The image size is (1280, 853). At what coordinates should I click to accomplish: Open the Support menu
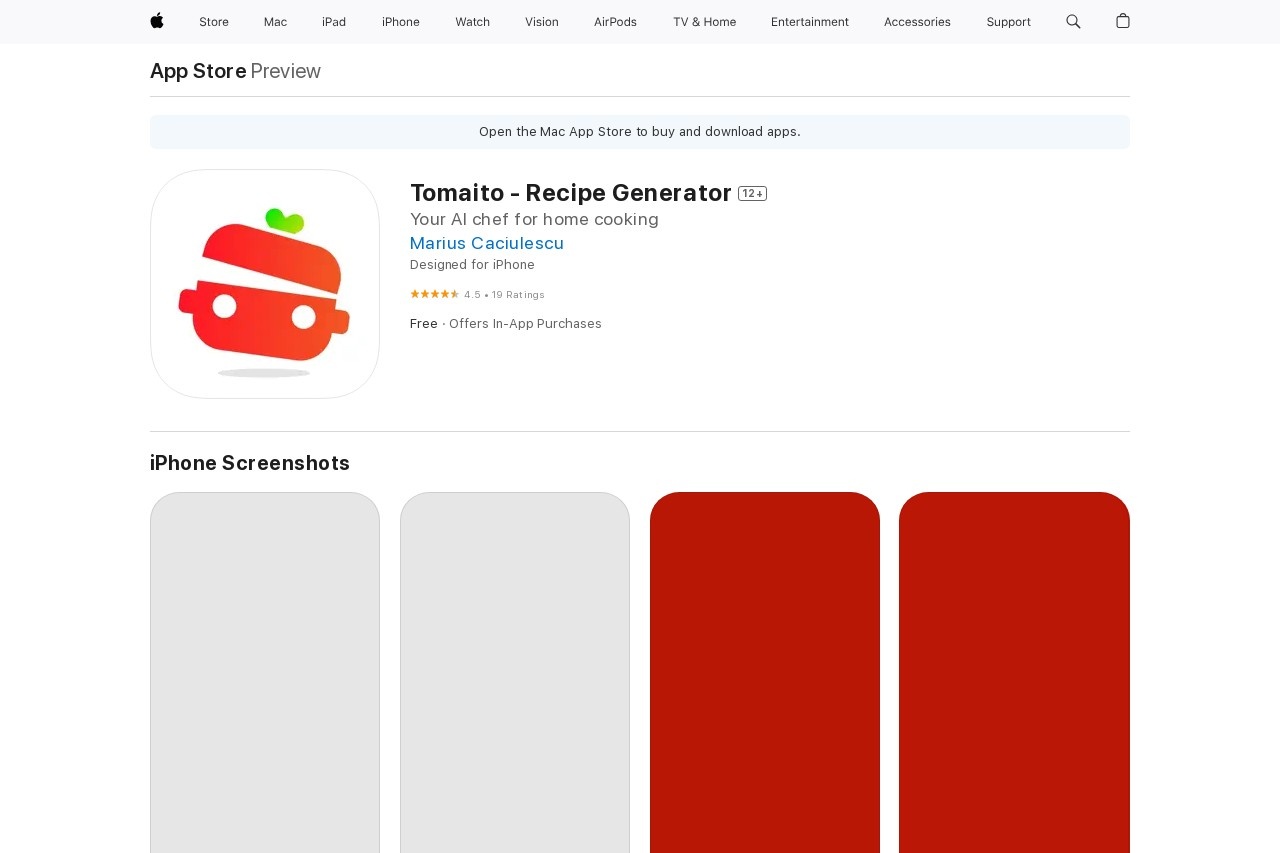tap(1008, 22)
